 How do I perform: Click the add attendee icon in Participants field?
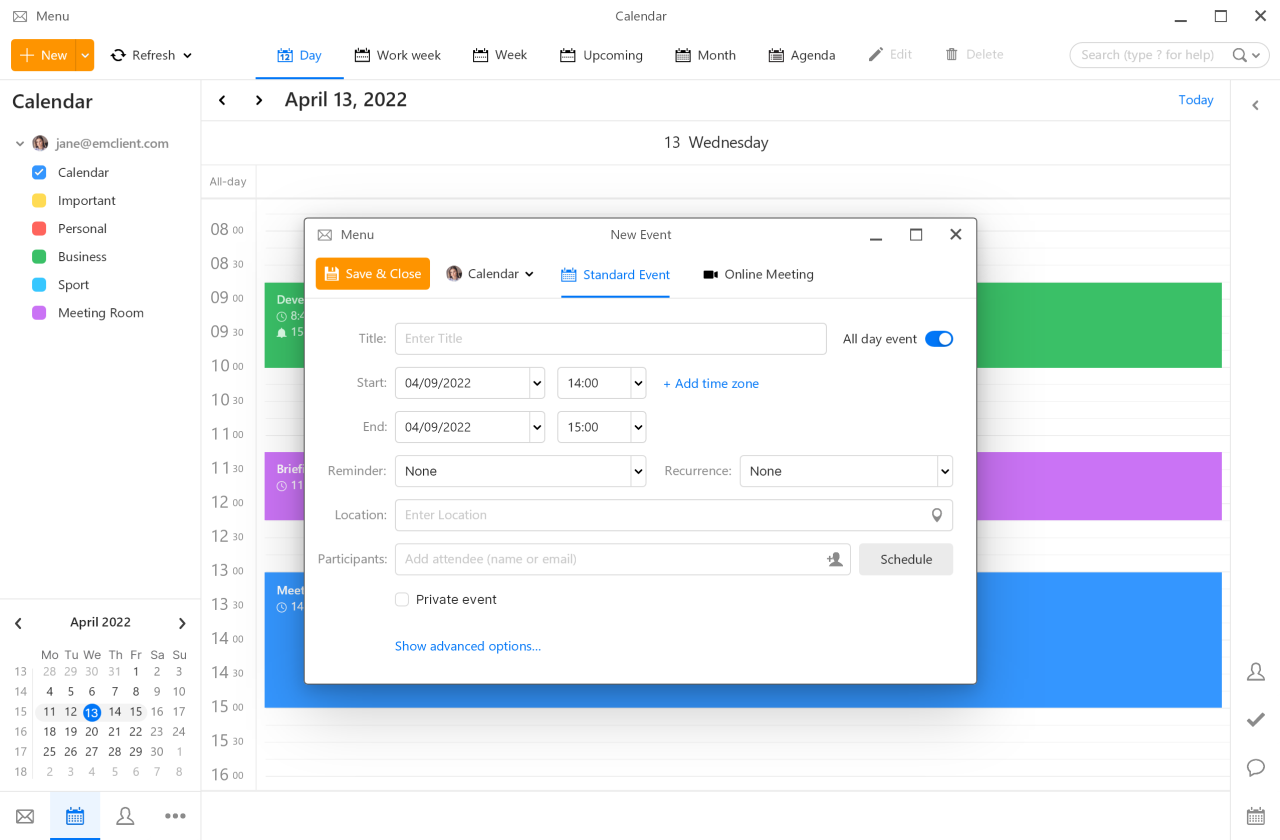click(x=835, y=559)
